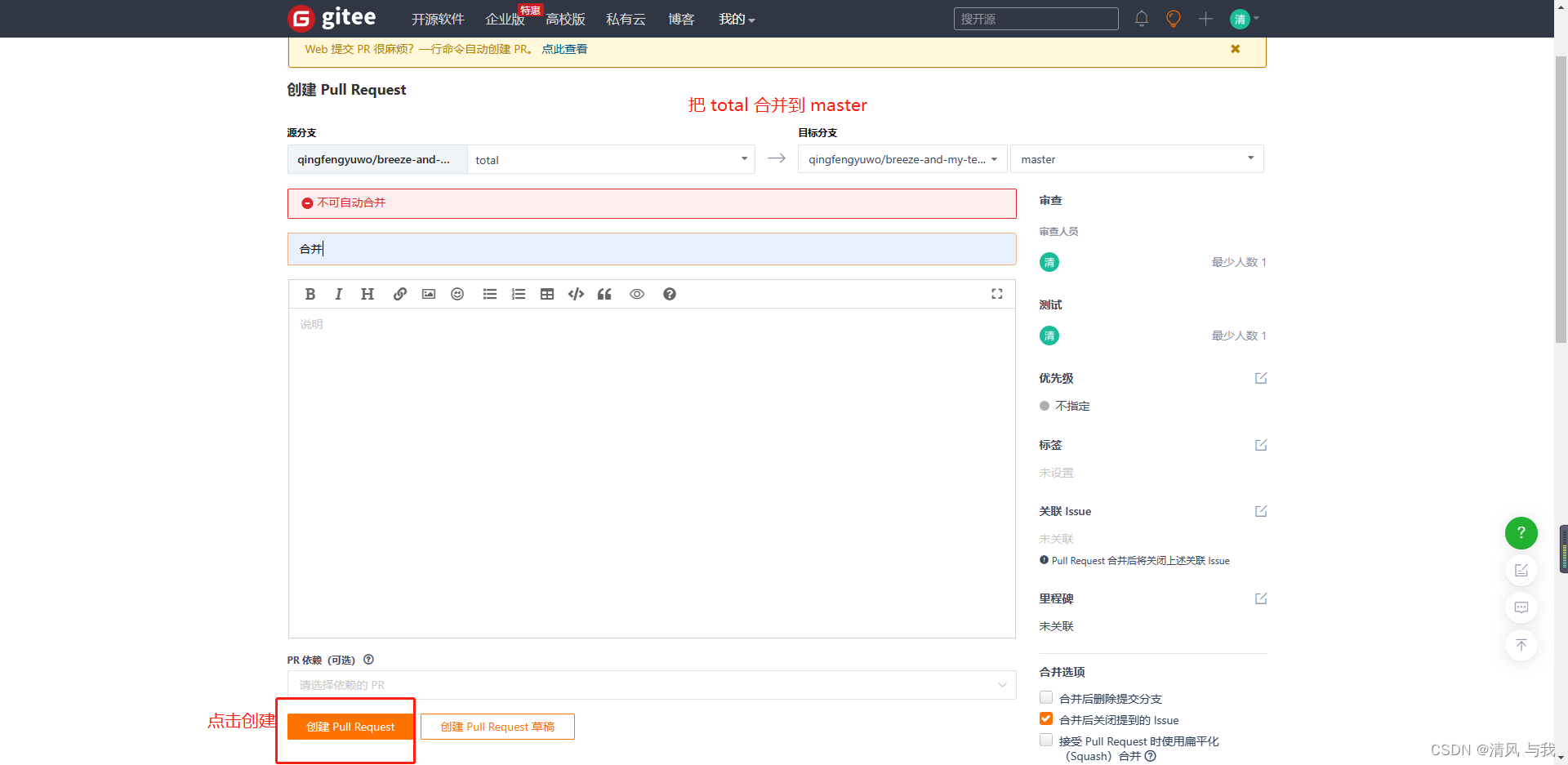The image size is (1568, 765).
Task: Click page vertical scrollbar thumb
Action: [1561, 200]
